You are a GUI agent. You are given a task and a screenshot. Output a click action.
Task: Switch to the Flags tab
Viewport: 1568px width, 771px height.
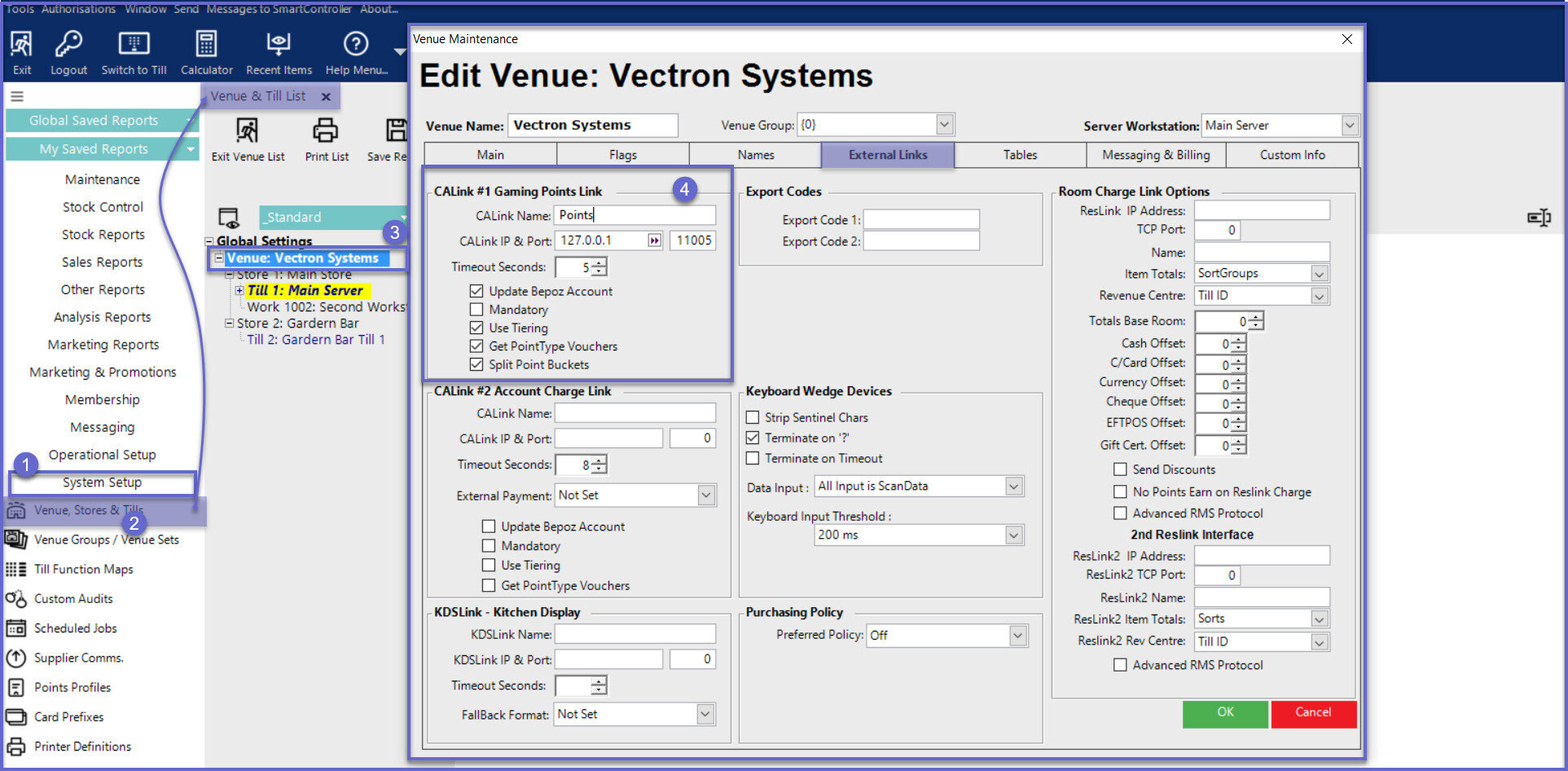point(623,155)
